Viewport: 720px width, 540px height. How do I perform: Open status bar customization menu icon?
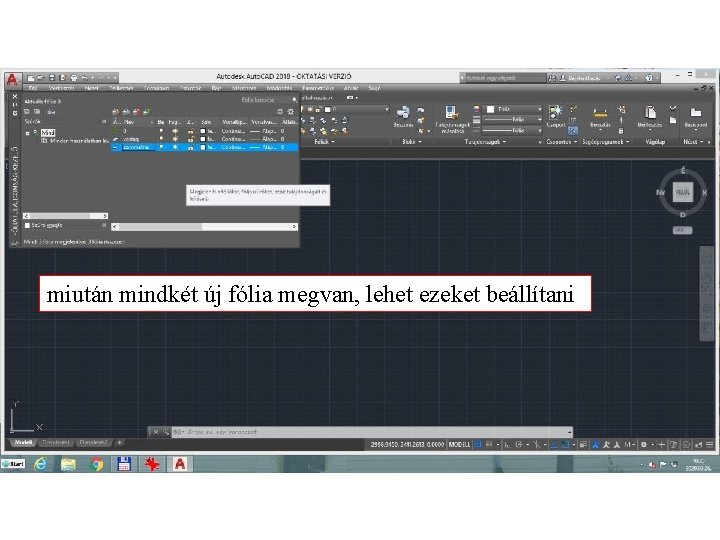709,444
